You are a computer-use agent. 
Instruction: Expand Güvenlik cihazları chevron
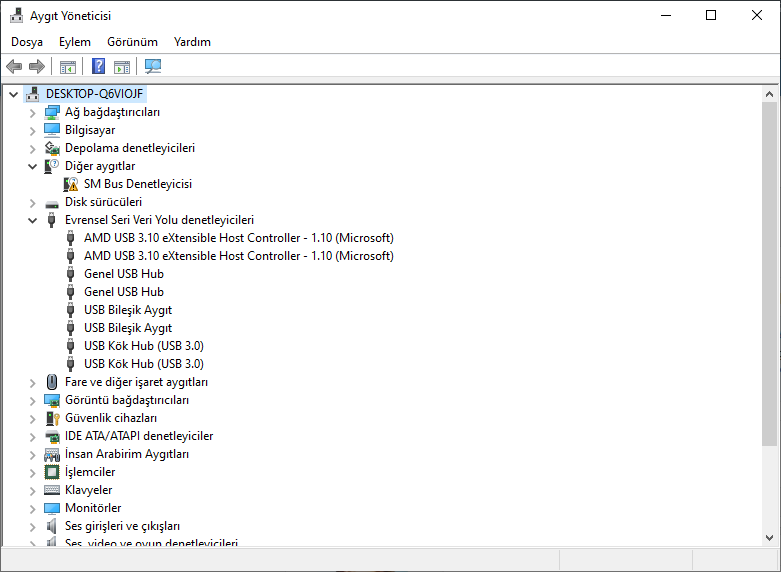pyautogui.click(x=32, y=419)
